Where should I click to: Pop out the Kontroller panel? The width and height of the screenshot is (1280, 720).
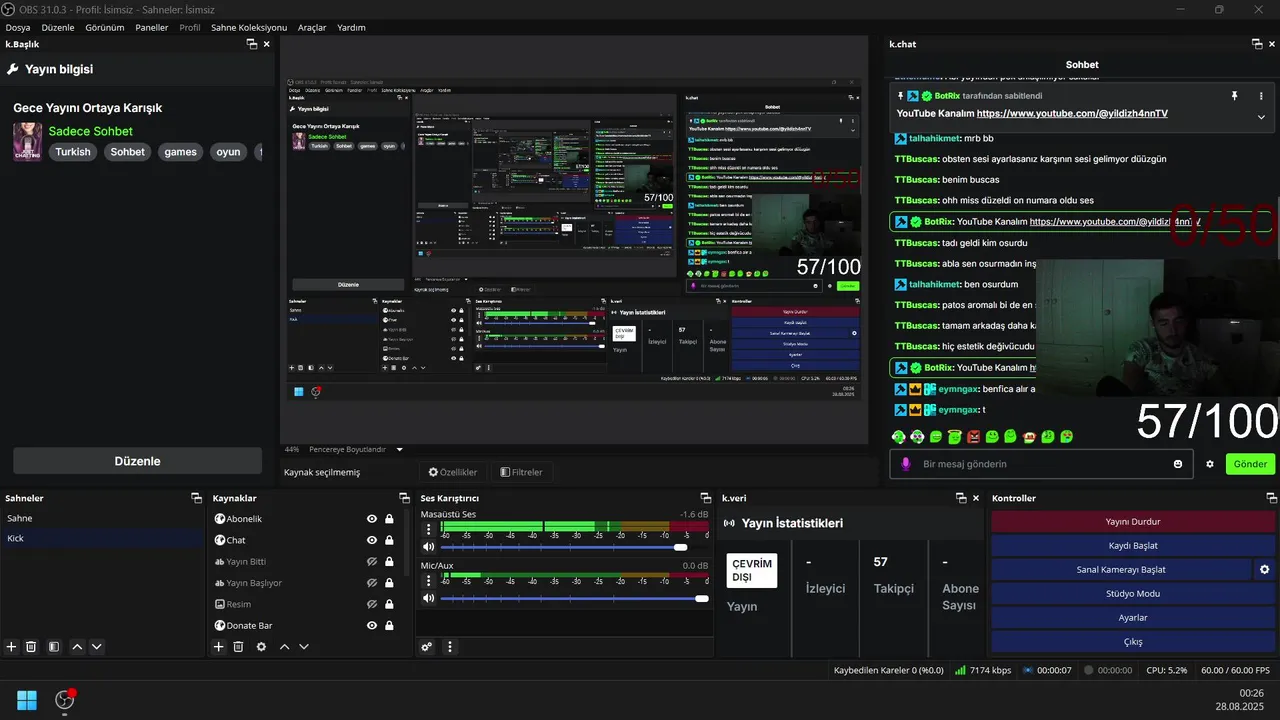tap(1272, 498)
